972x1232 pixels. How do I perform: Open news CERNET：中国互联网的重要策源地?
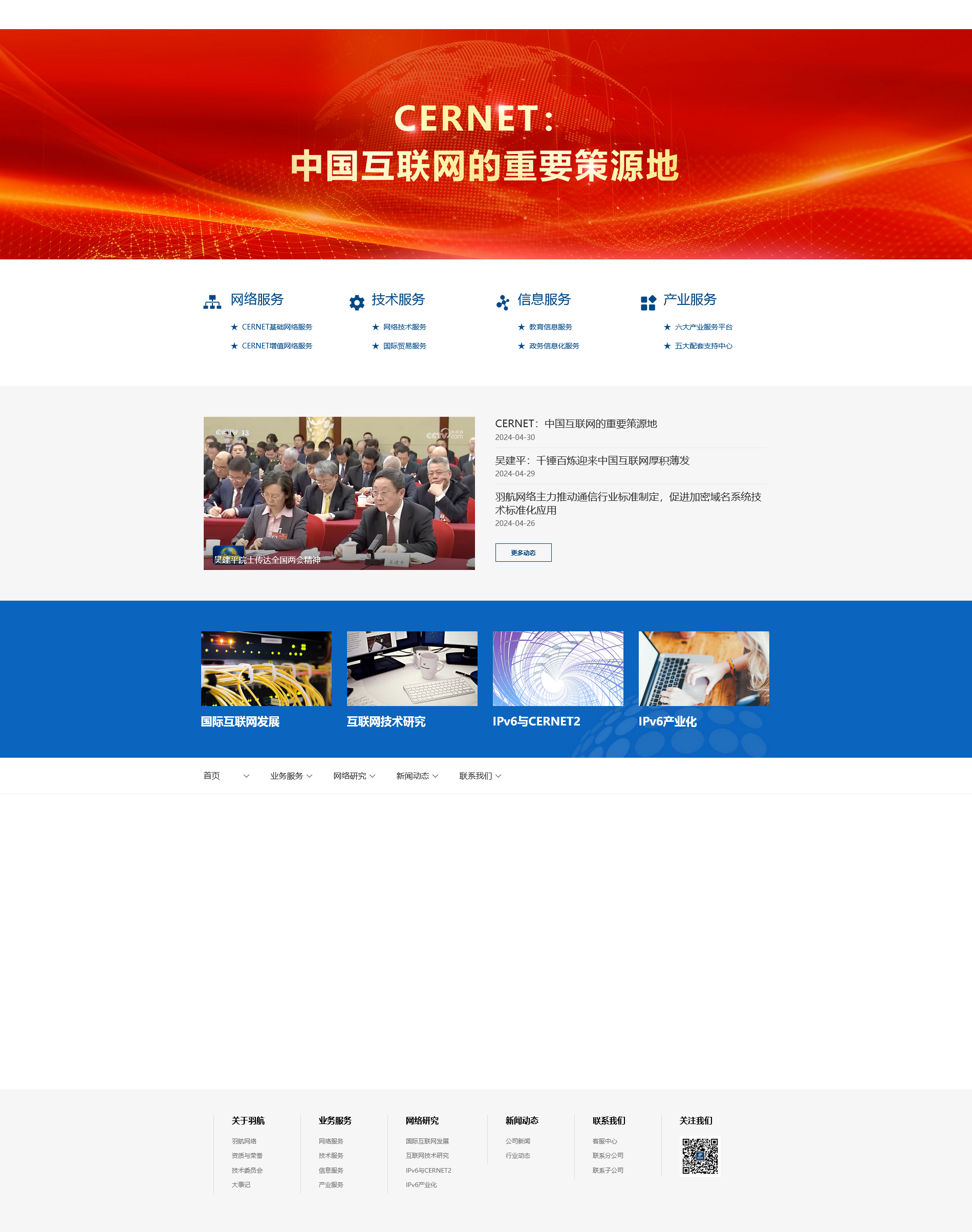coord(576,424)
